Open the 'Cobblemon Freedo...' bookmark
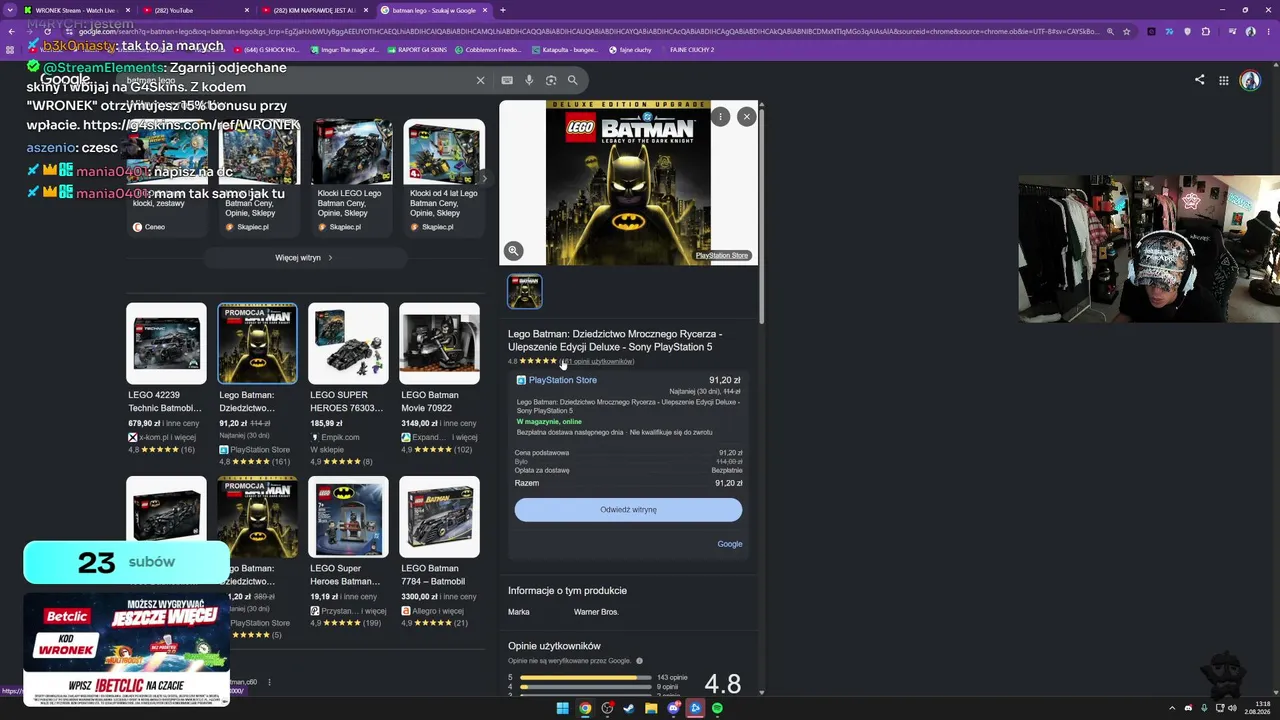The image size is (1280, 720). 489,49
